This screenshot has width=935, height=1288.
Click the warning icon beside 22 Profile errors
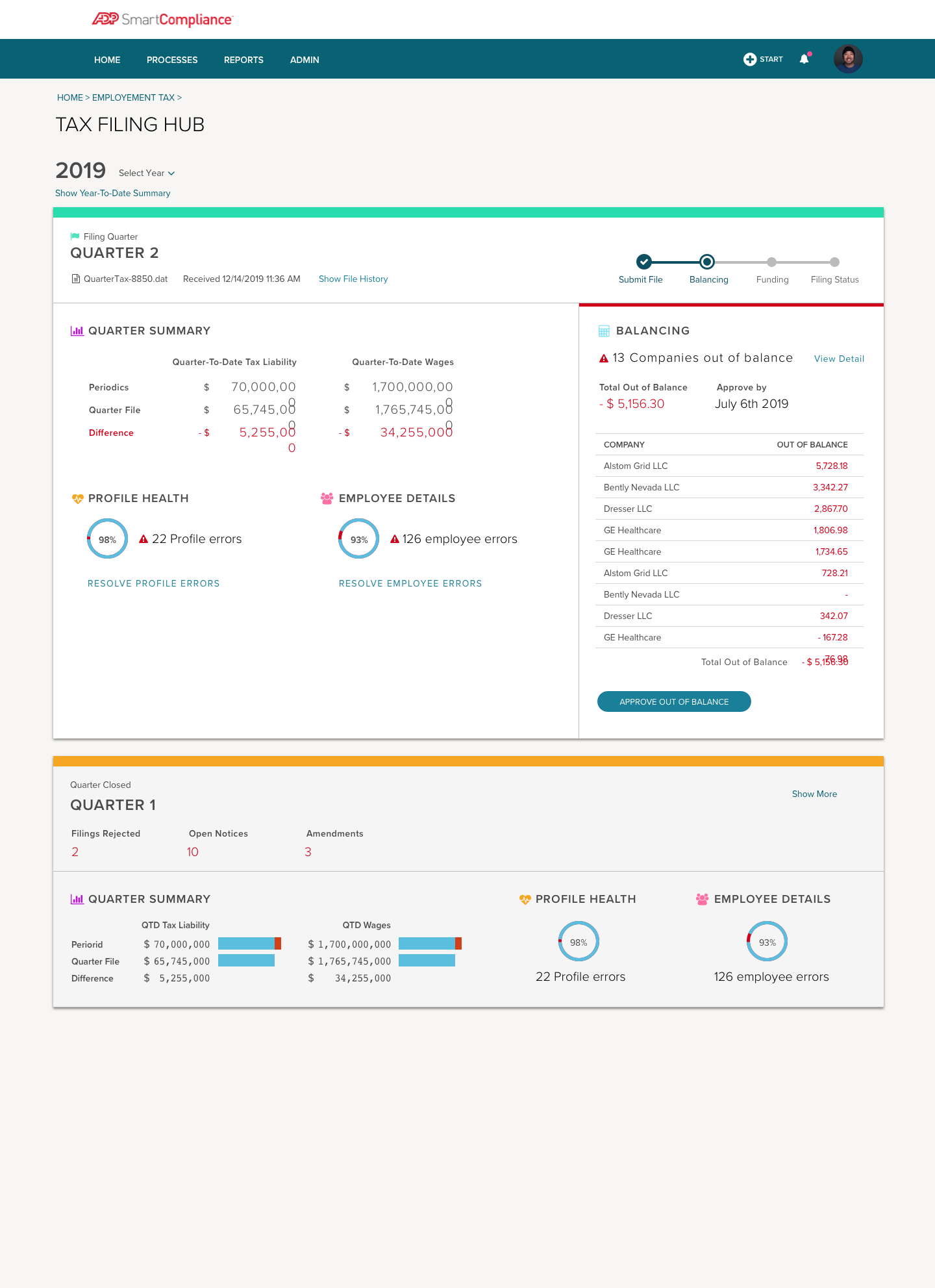(x=143, y=538)
